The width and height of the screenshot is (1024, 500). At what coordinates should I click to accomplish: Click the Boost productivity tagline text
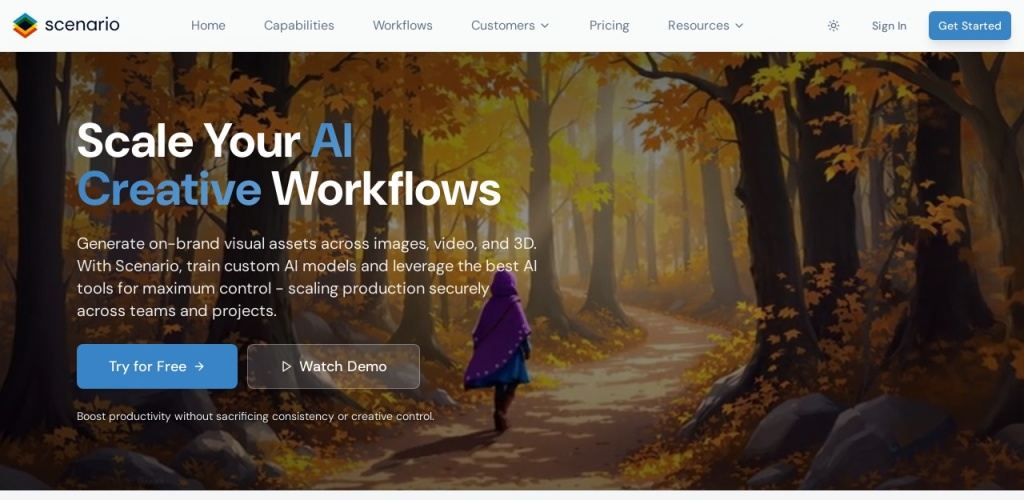[255, 416]
